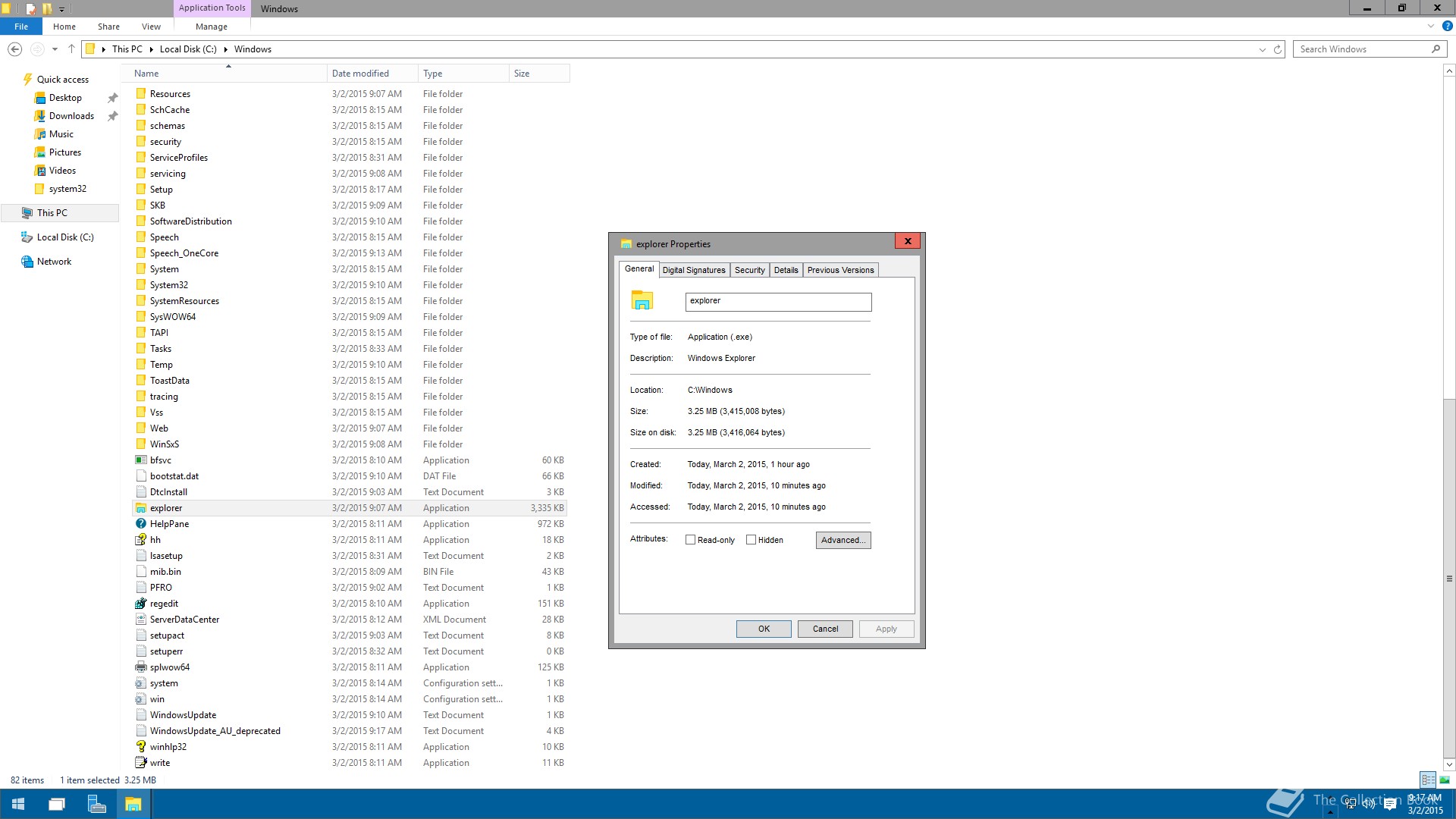Screen dimensions: 1456x819
Task: Expand the ribbon with chevron
Action: pos(1431,26)
